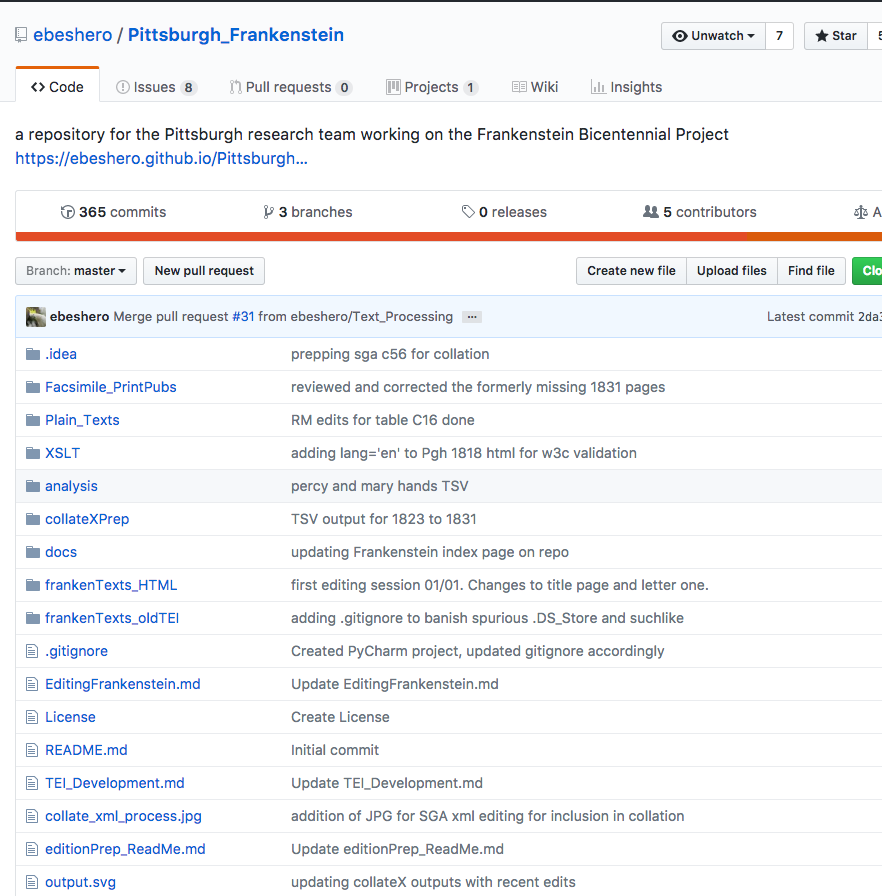Open the Wiki tab

(535, 87)
